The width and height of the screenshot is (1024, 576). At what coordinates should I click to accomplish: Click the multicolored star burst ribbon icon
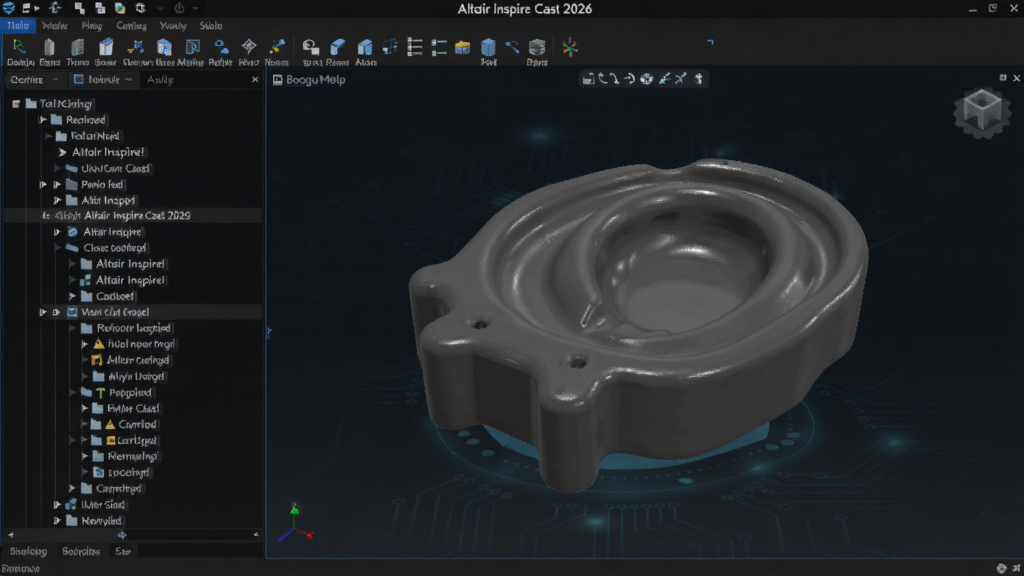pos(570,47)
